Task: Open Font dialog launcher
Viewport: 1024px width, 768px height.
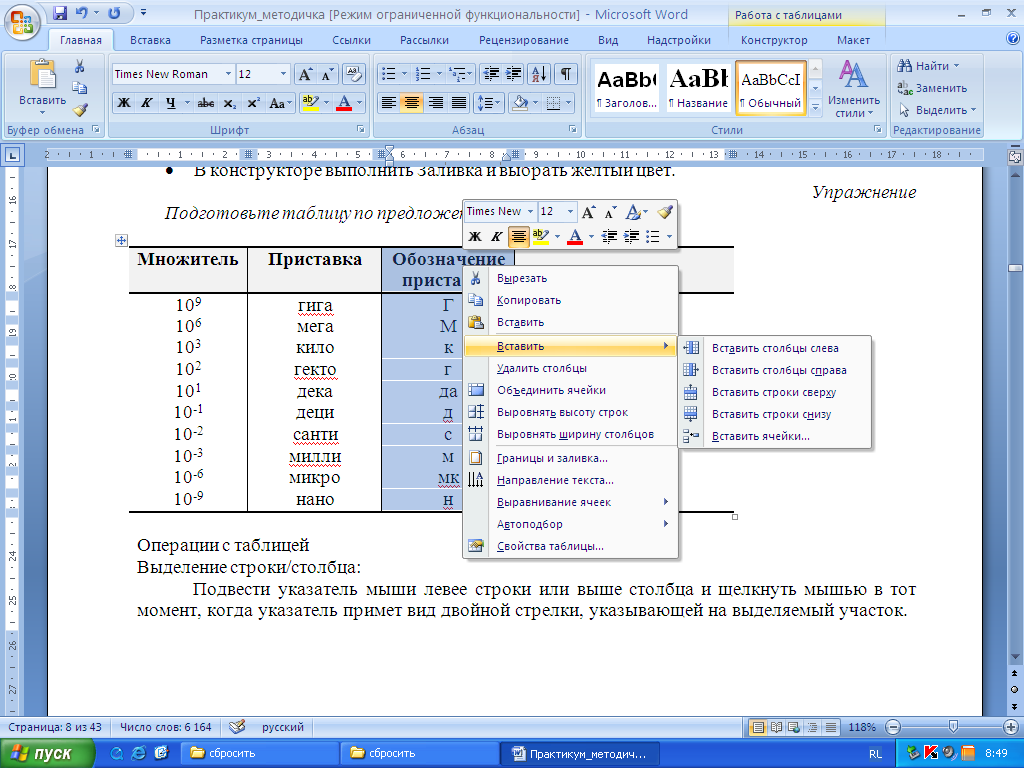Action: pyautogui.click(x=360, y=129)
